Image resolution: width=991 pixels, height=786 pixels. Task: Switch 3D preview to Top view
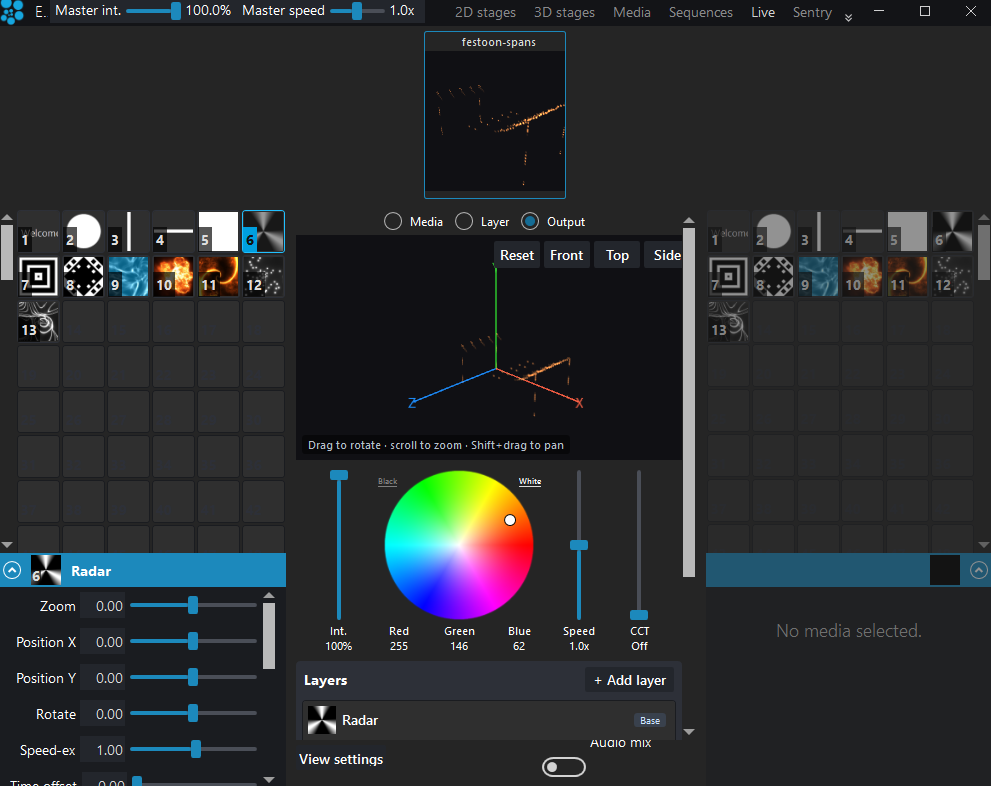(x=617, y=255)
